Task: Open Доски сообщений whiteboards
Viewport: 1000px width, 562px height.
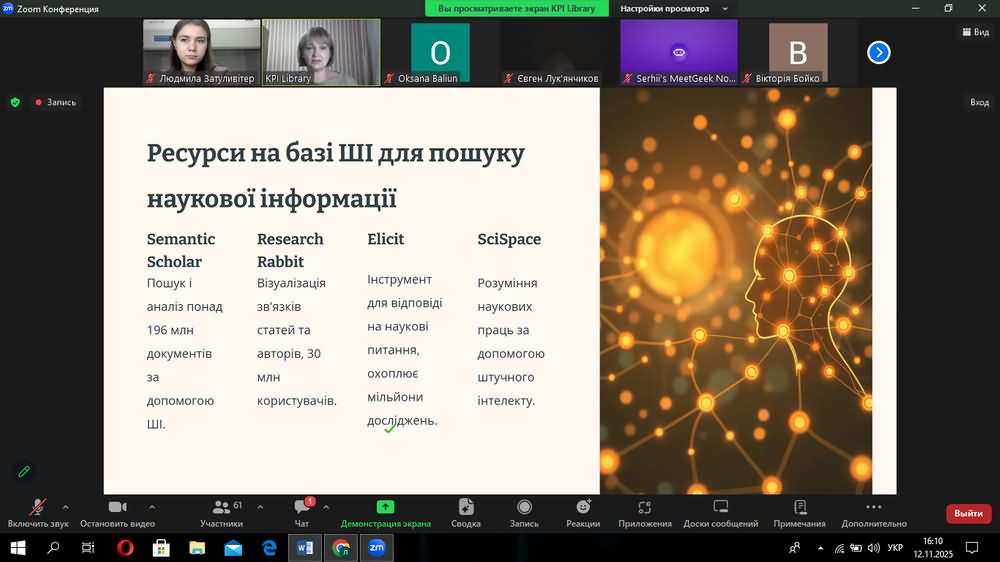Action: pyautogui.click(x=720, y=512)
